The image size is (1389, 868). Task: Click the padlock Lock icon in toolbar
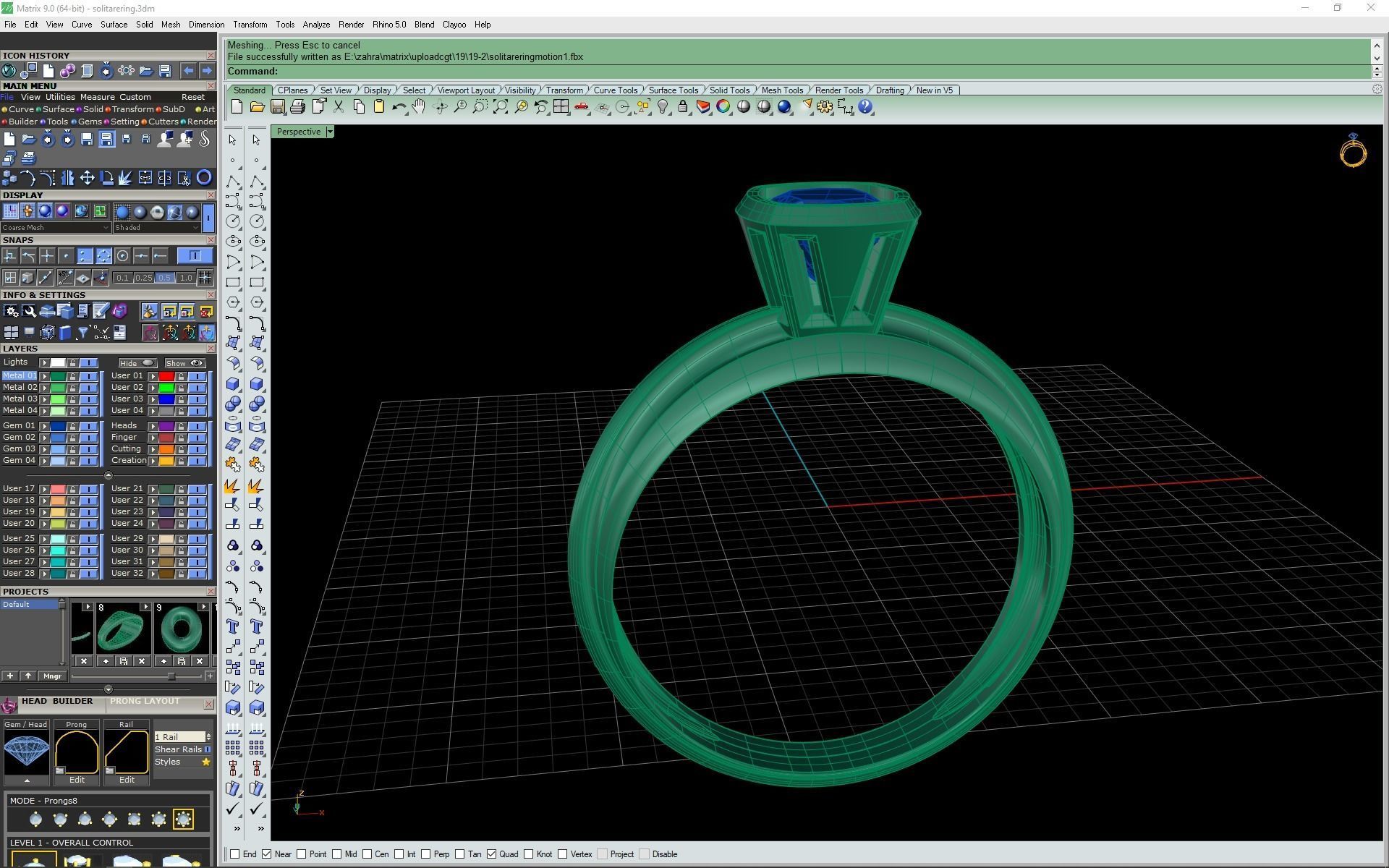click(x=682, y=107)
